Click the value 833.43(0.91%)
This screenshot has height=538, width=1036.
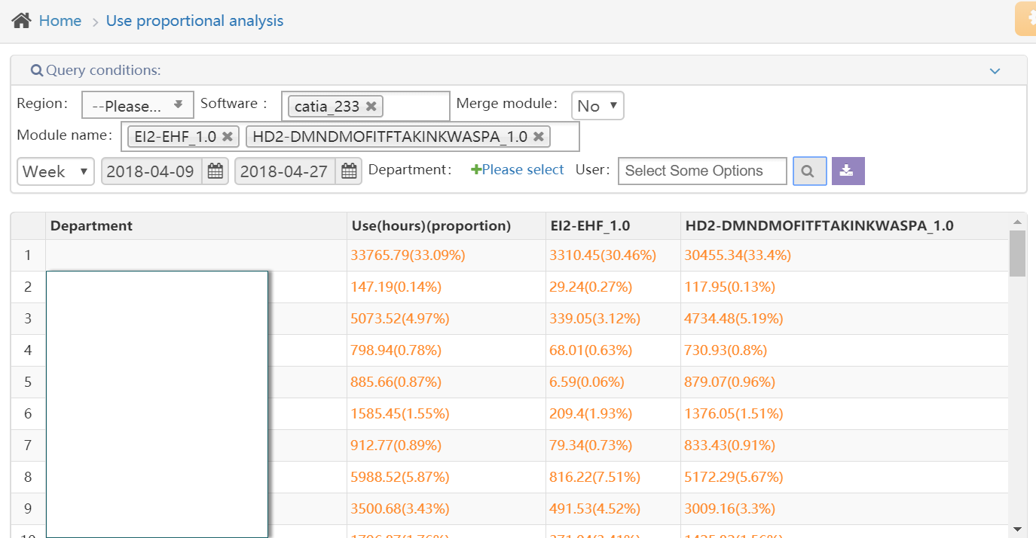pyautogui.click(x=729, y=445)
